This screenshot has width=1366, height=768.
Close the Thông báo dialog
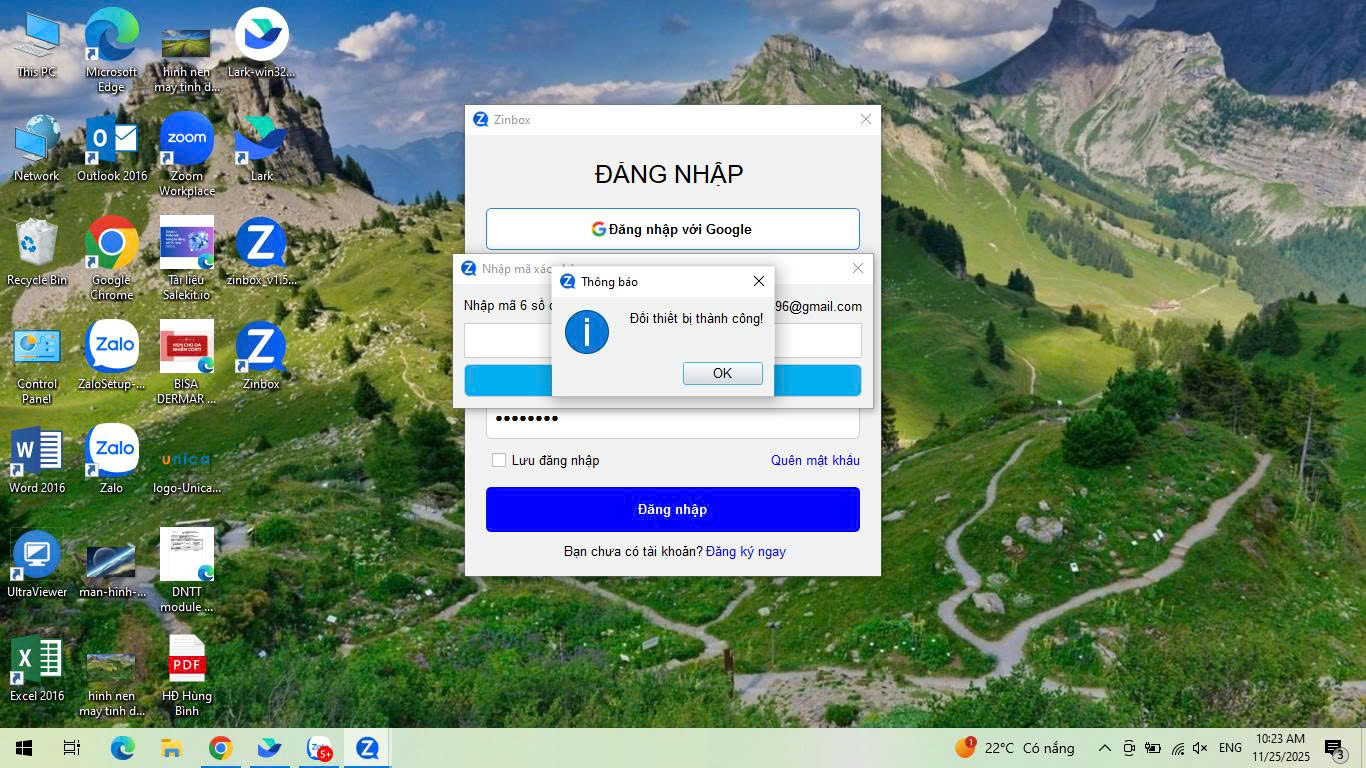[x=758, y=281]
